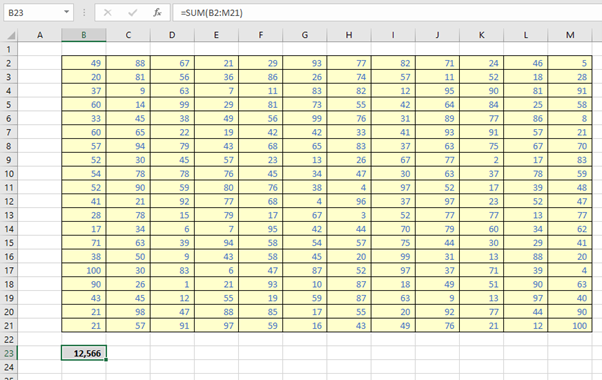Click cell K9 containing 2
Screen dimensions: 602x380
coord(482,160)
